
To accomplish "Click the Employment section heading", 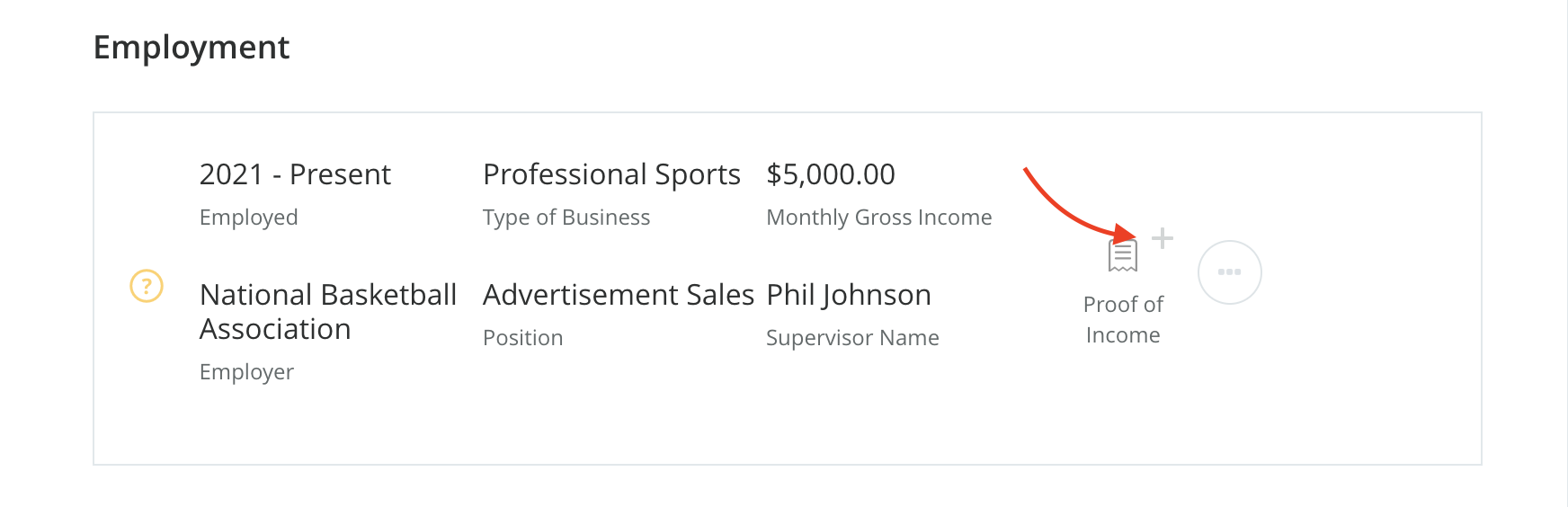I will point(191,47).
